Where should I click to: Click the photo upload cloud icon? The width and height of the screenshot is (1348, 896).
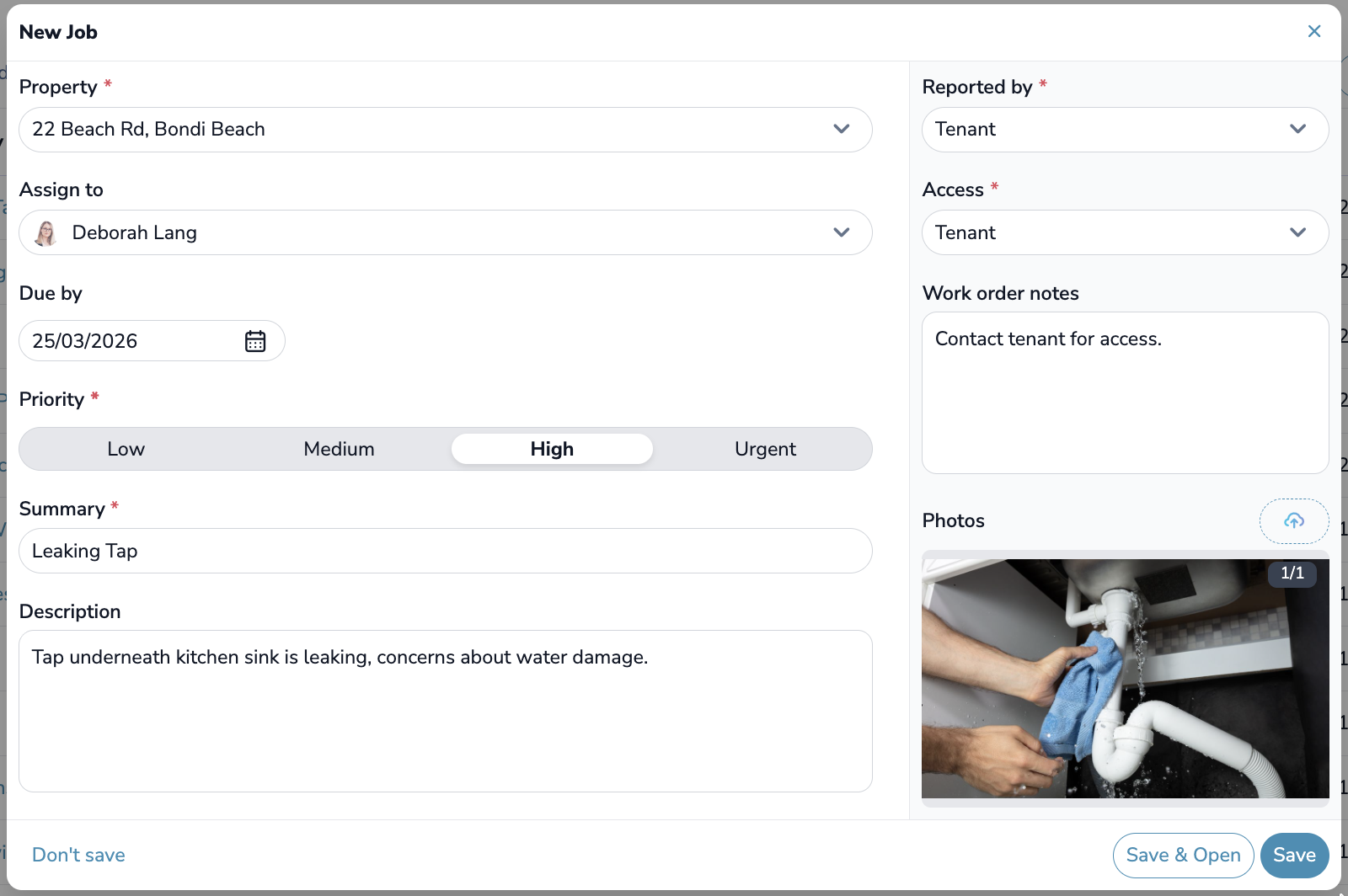[x=1293, y=521]
